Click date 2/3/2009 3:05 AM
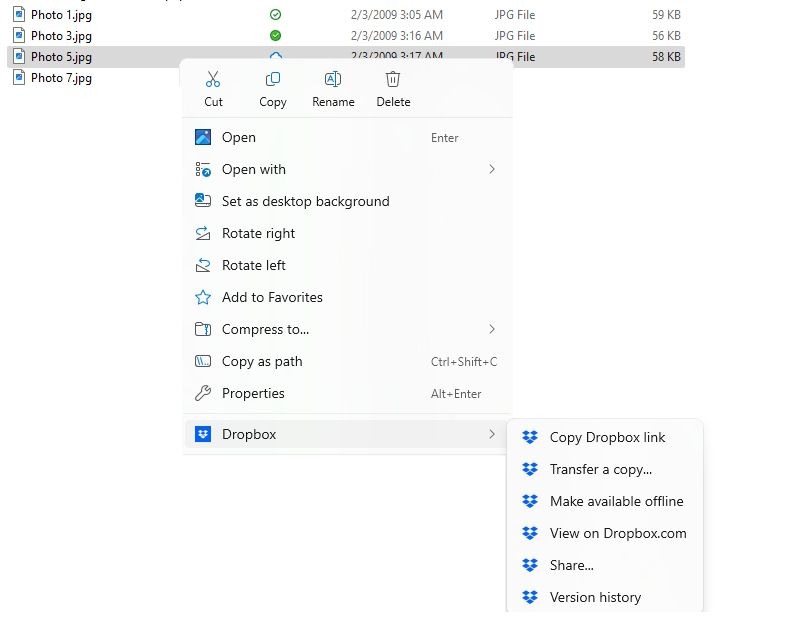 click(396, 15)
